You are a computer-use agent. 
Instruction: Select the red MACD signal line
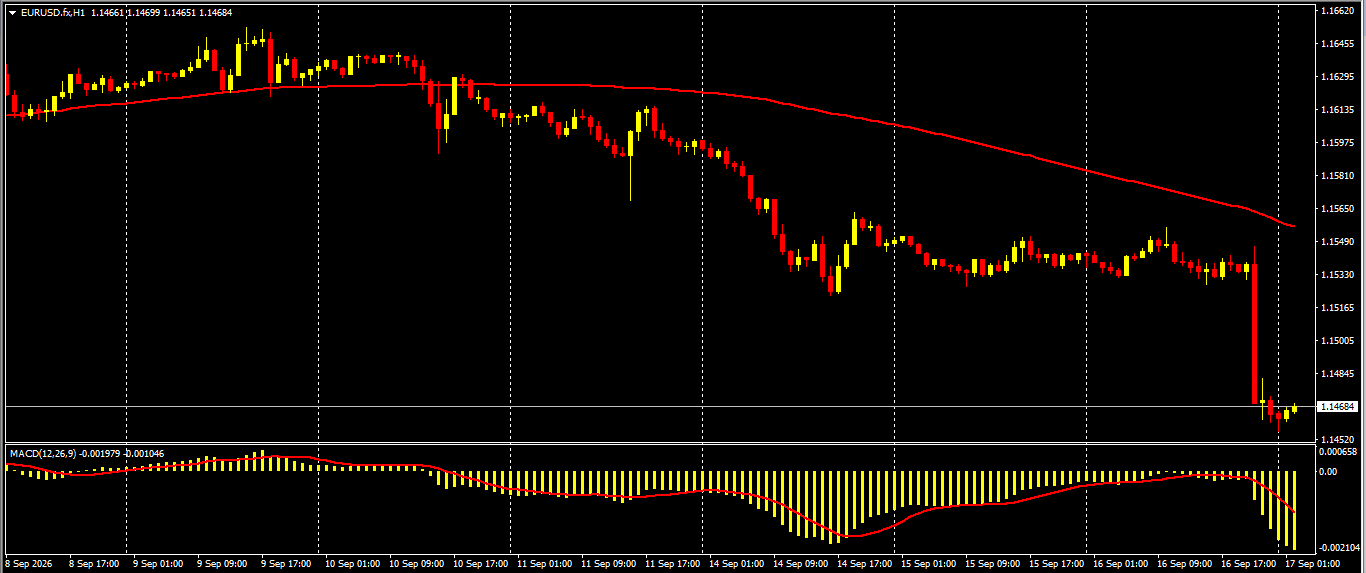point(700,489)
